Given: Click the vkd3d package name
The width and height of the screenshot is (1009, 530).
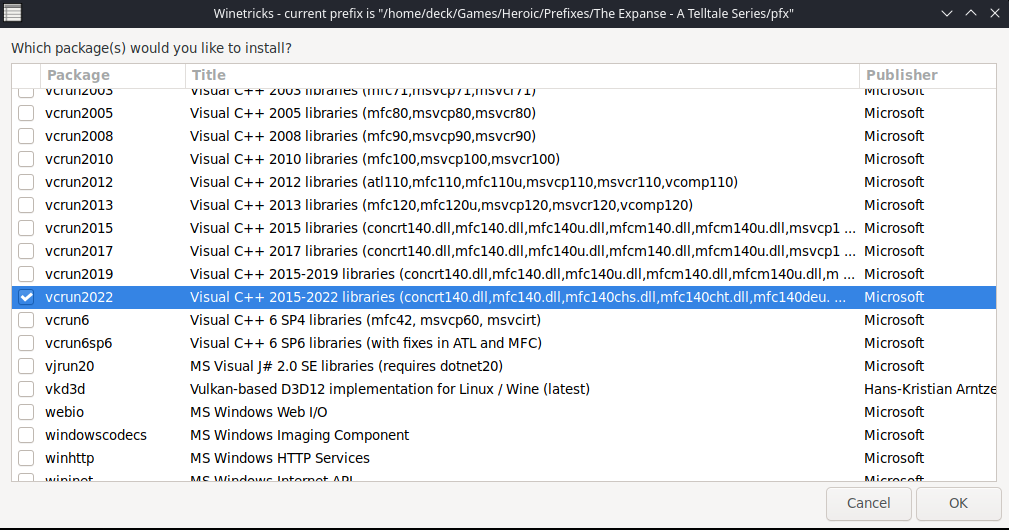Looking at the screenshot, I should point(65,389).
